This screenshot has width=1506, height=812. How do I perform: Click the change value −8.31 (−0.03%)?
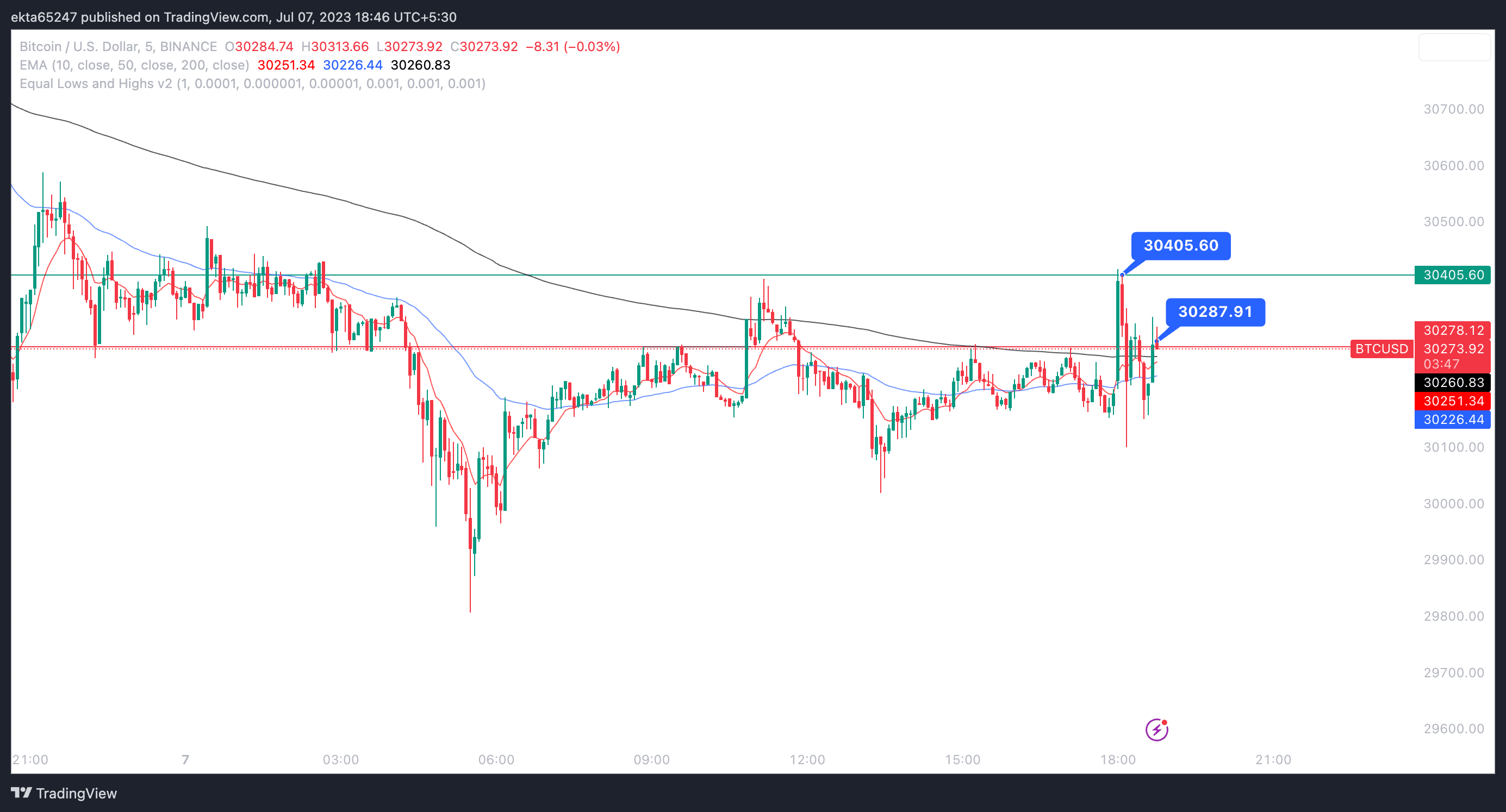573,47
